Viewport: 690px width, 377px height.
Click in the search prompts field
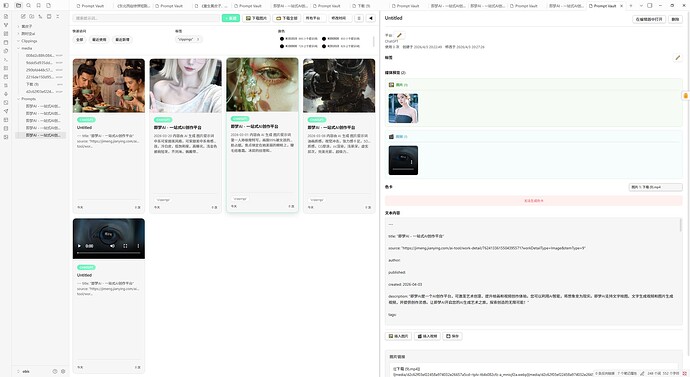[147, 18]
